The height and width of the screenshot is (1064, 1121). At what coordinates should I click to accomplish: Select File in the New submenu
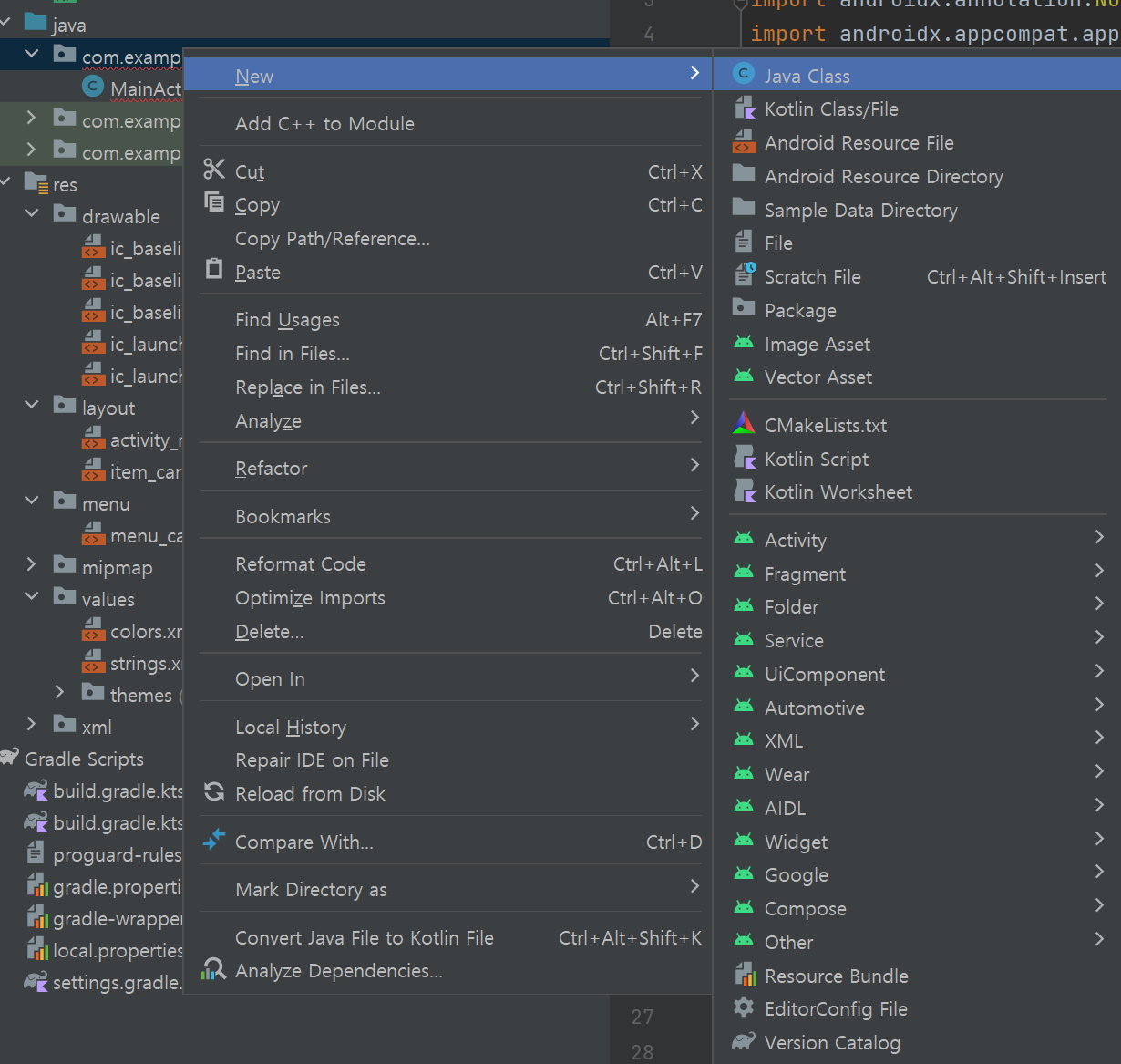pos(919,243)
